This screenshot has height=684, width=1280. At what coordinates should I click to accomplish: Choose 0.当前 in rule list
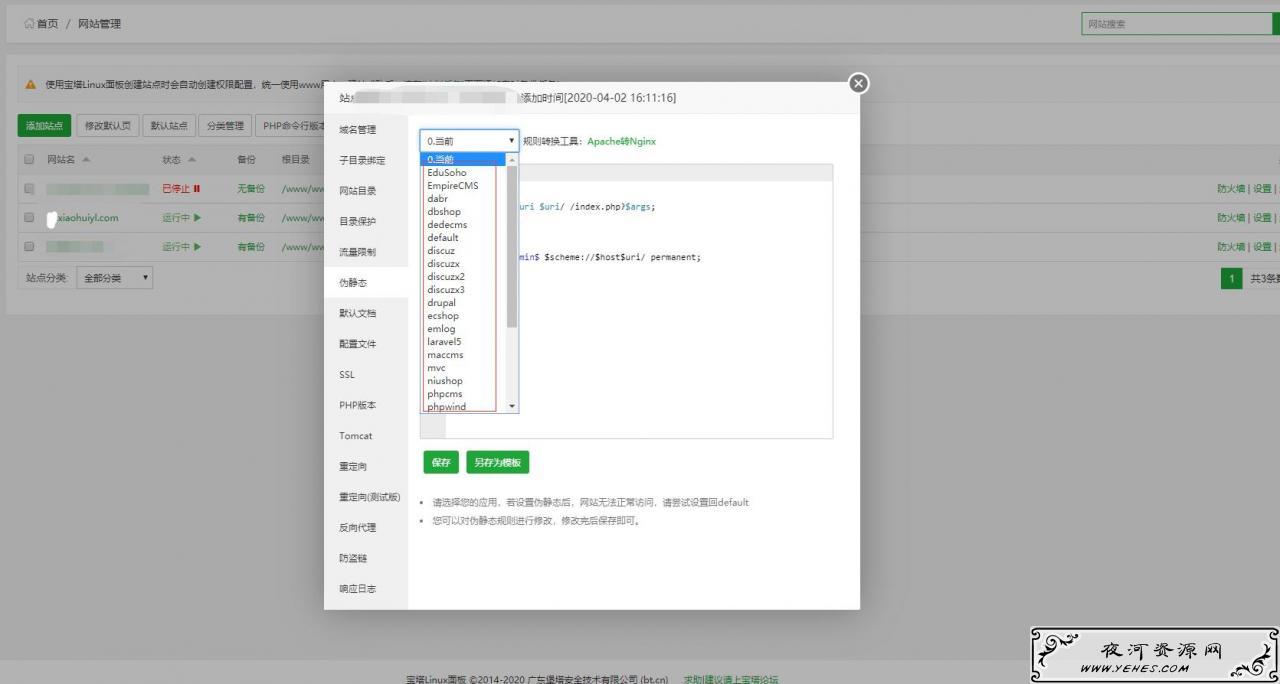(464, 159)
